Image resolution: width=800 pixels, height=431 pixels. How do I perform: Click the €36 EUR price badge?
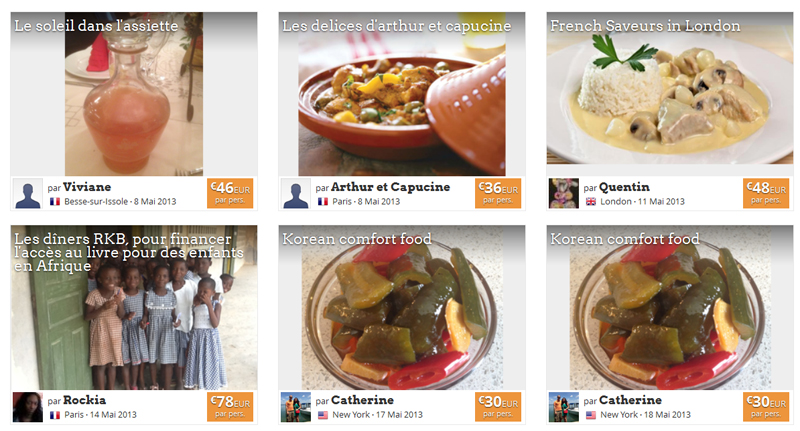(498, 193)
